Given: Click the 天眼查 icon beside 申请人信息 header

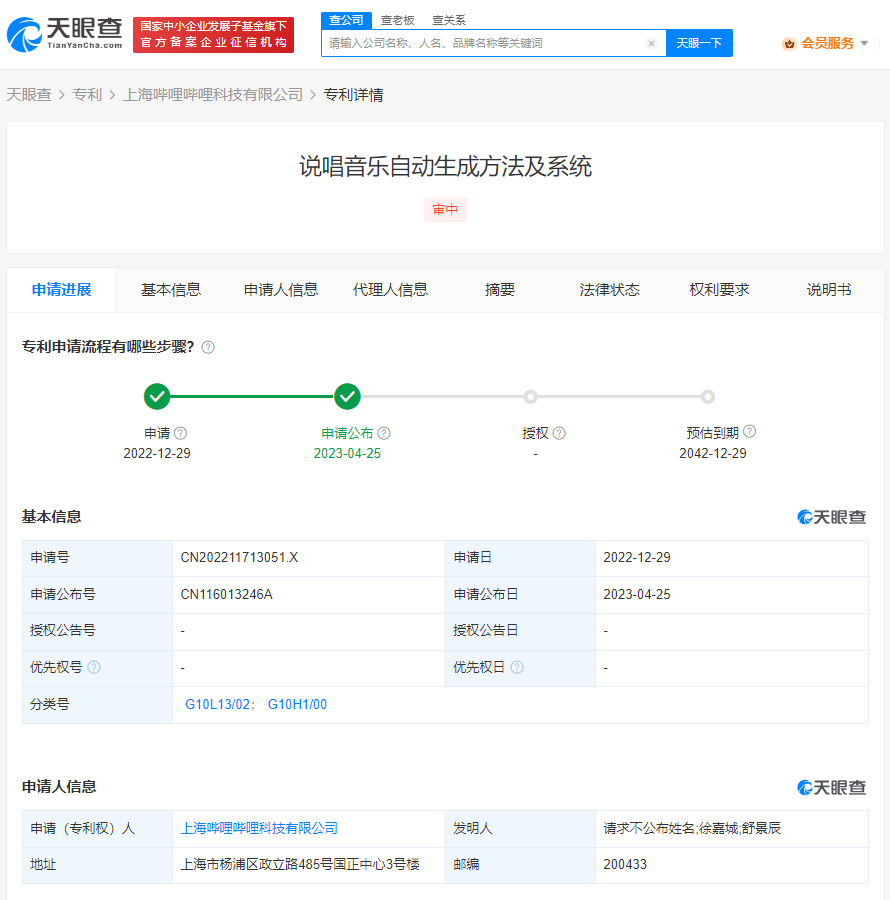Looking at the screenshot, I should pos(806,787).
